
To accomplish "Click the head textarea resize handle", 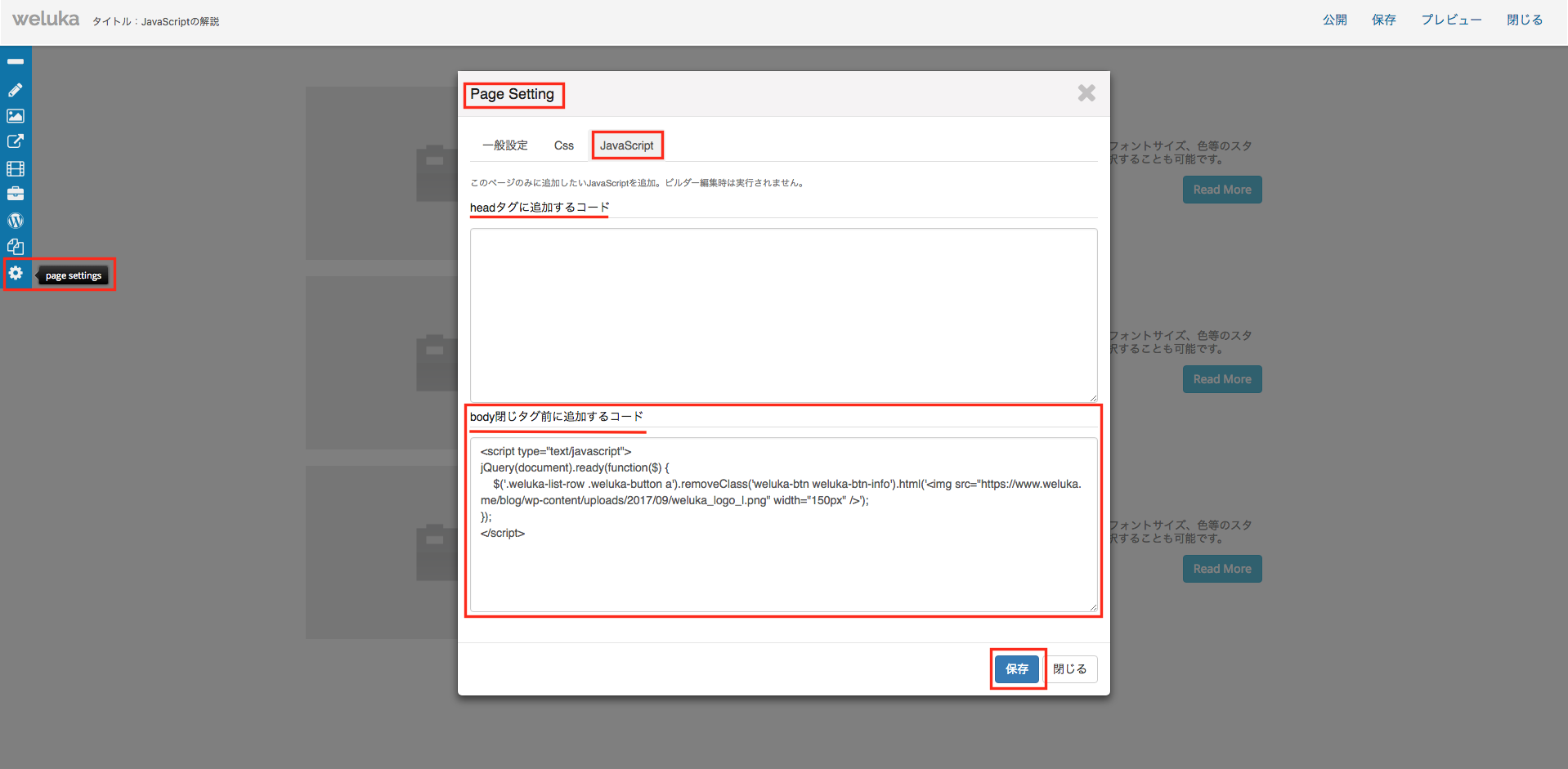I will tap(1092, 397).
